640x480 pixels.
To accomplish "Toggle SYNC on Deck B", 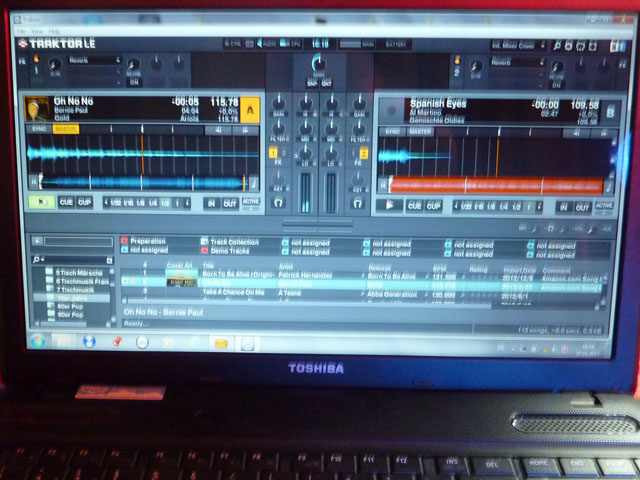I will tap(392, 131).
